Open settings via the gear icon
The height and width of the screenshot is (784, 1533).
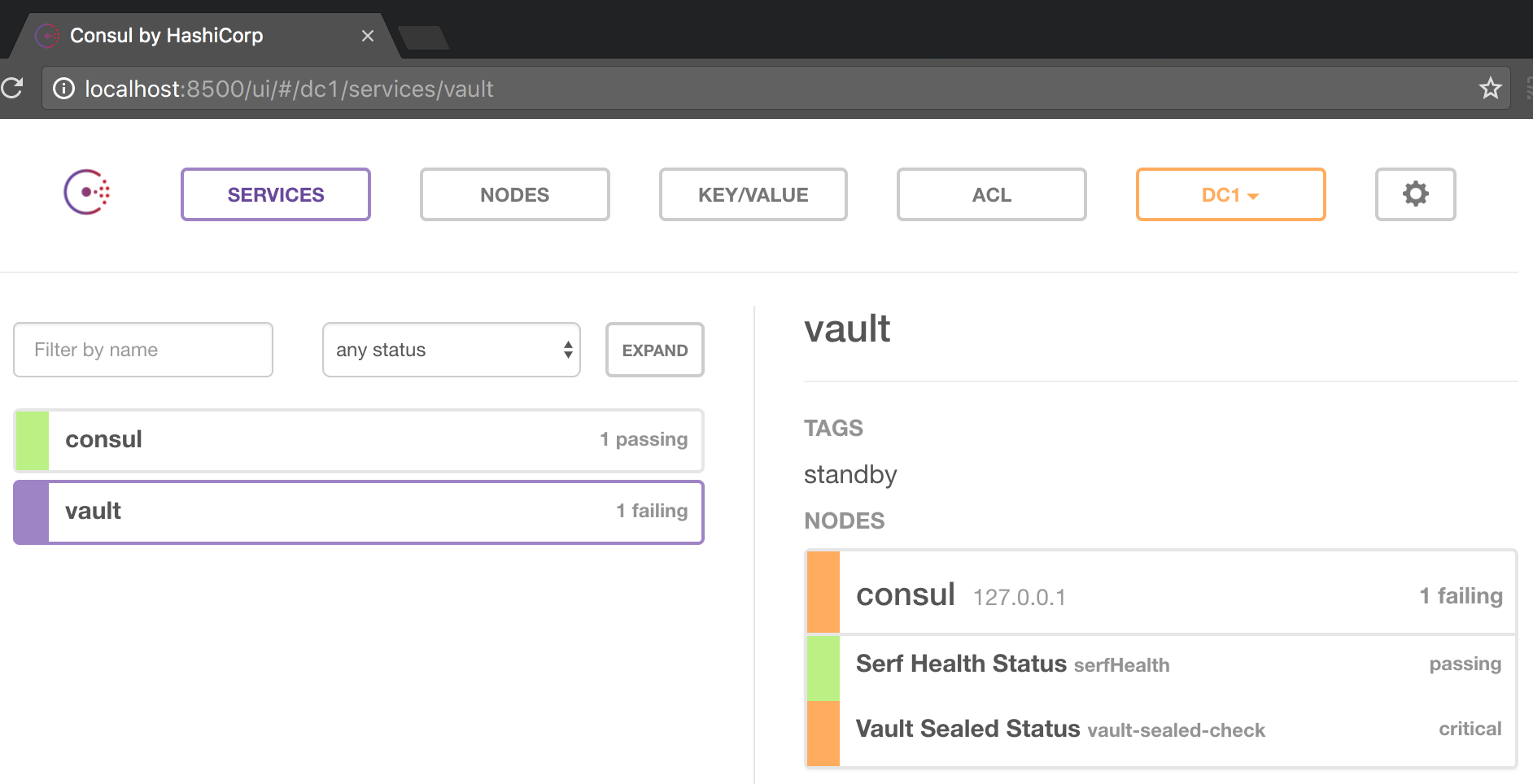[x=1415, y=194]
